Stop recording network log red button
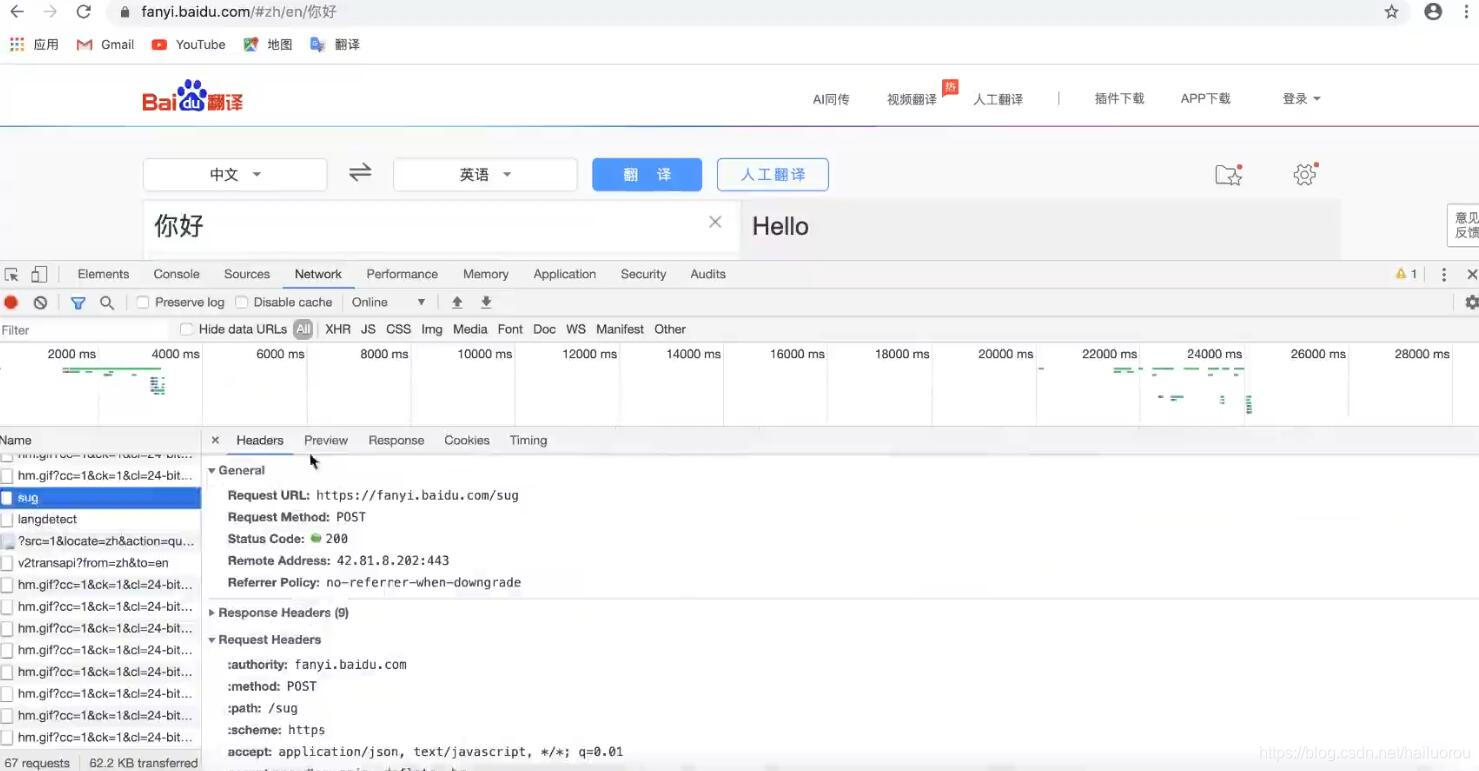The height and width of the screenshot is (771, 1479). coord(11,302)
